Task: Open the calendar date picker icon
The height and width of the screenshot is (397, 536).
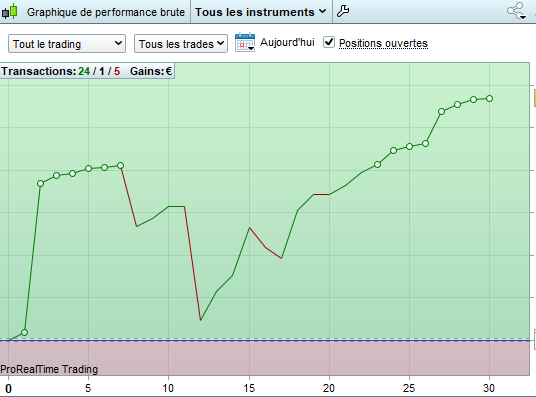Action: pyautogui.click(x=245, y=43)
